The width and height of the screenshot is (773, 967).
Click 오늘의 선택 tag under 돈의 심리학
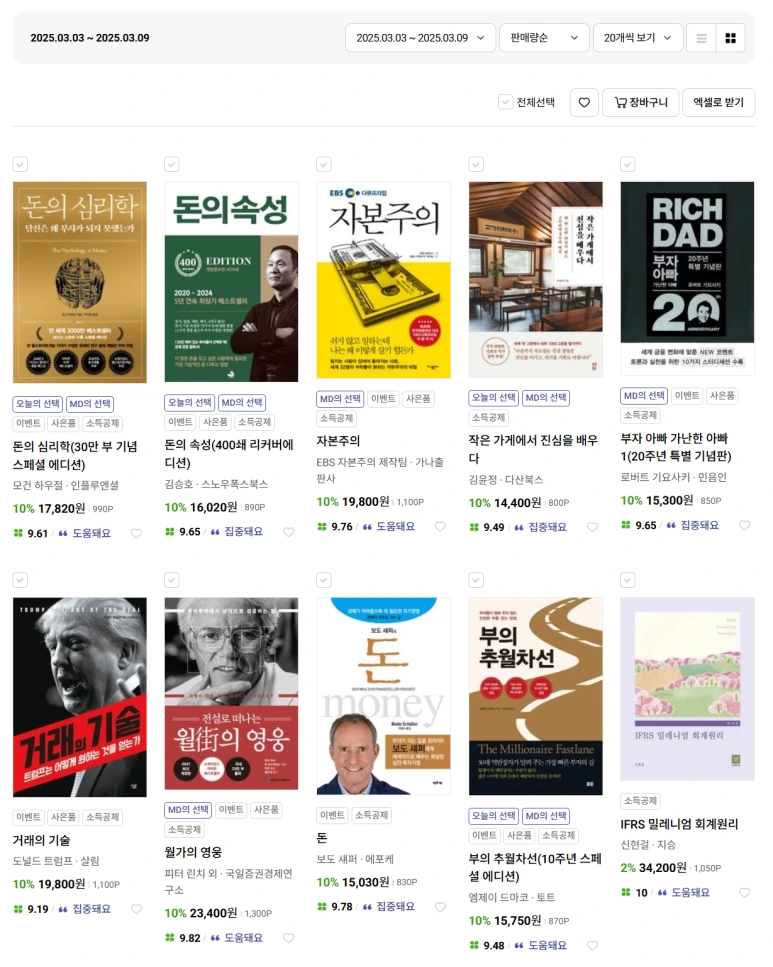click(38, 404)
